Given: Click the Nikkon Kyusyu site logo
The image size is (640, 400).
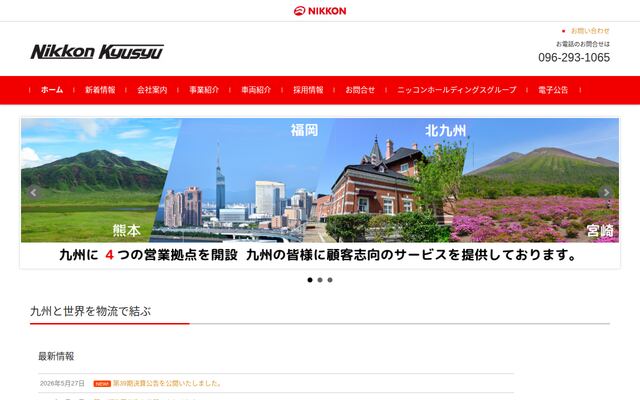Looking at the screenshot, I should 97,52.
